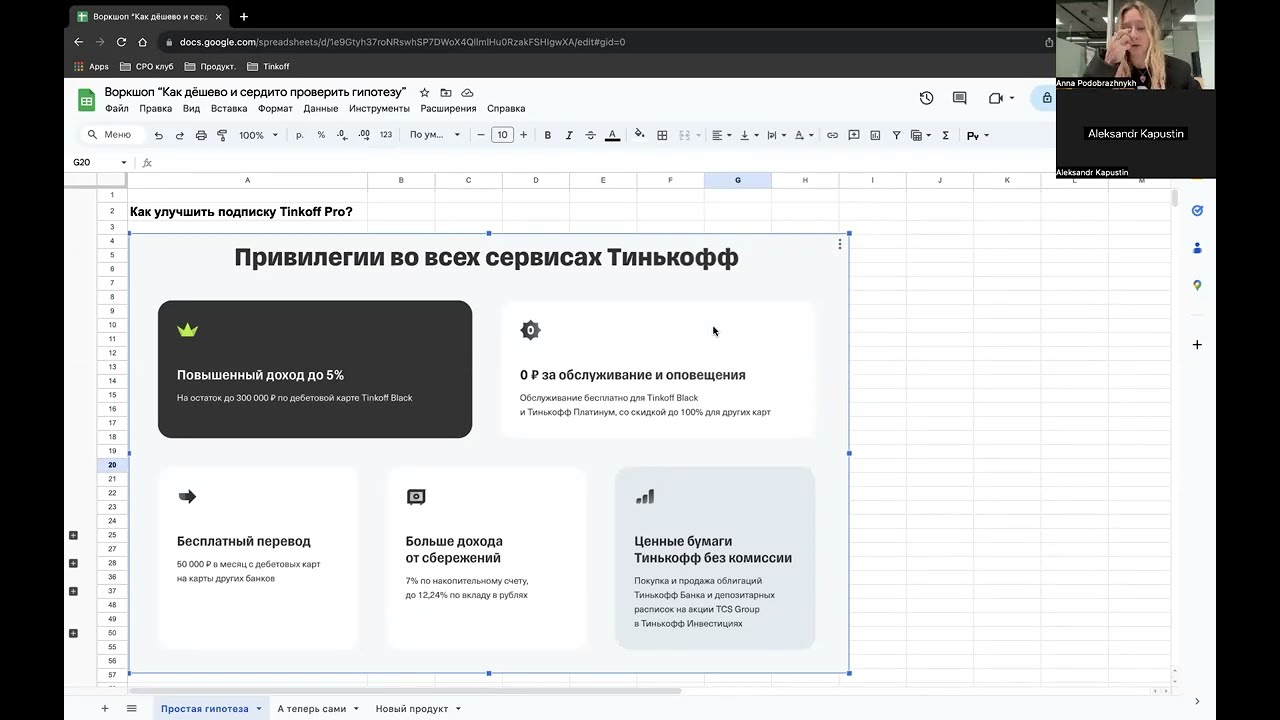Open Contacts side panel icon

pyautogui.click(x=1197, y=248)
